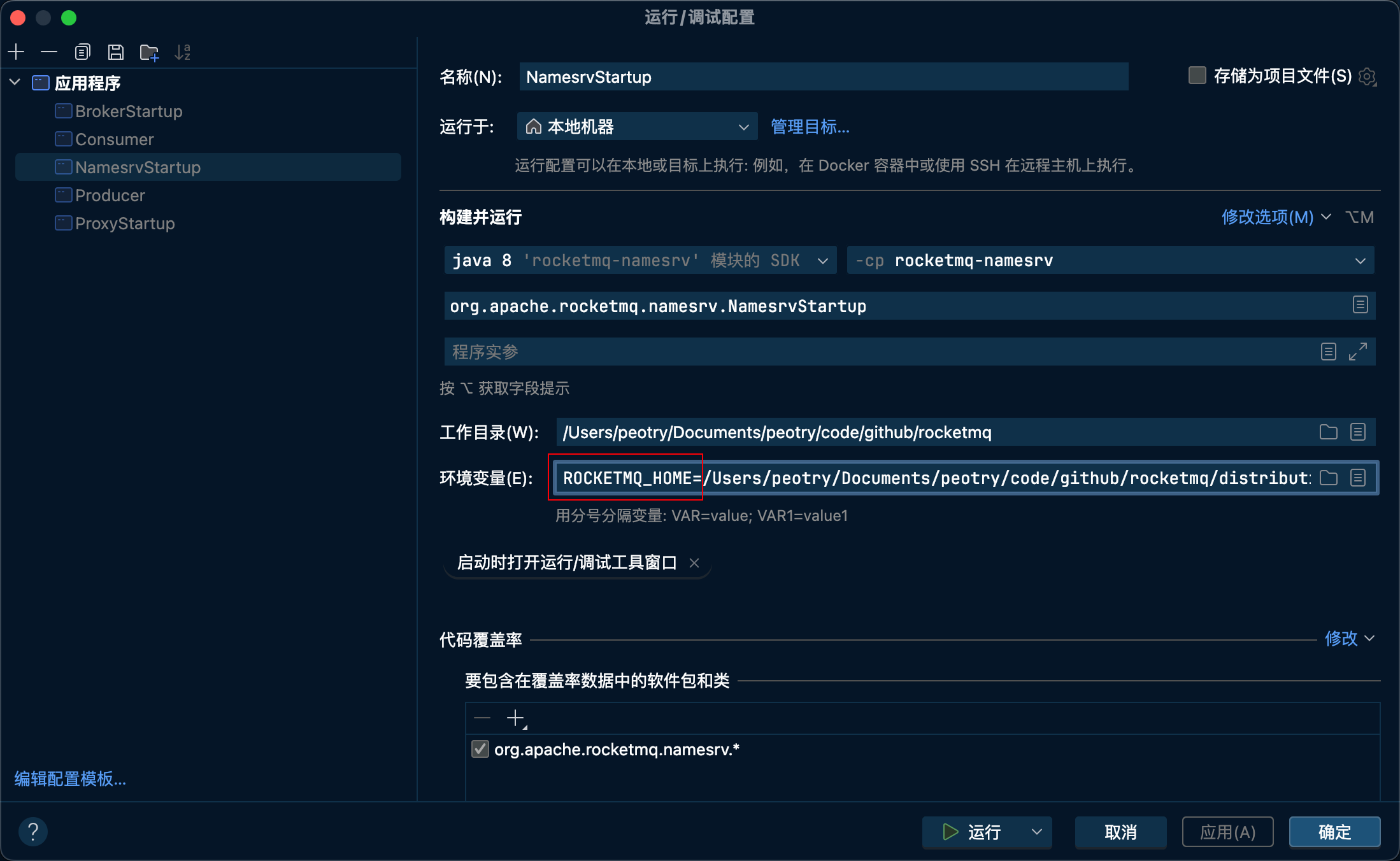Expand the 修改 code coverage options
1400x861 pixels.
pyautogui.click(x=1349, y=638)
